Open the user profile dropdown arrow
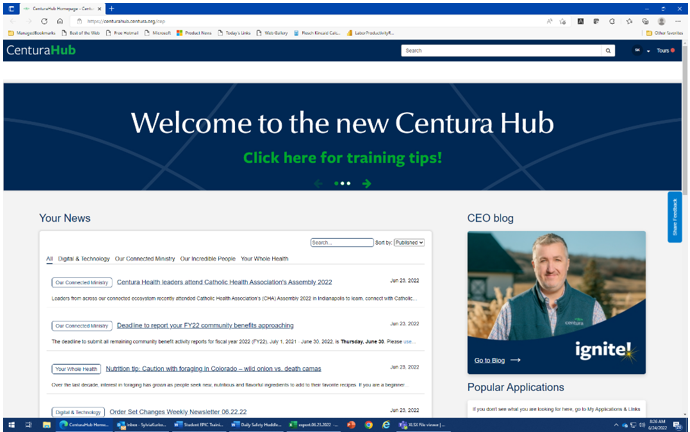This screenshot has width=690, height=432. [648, 51]
